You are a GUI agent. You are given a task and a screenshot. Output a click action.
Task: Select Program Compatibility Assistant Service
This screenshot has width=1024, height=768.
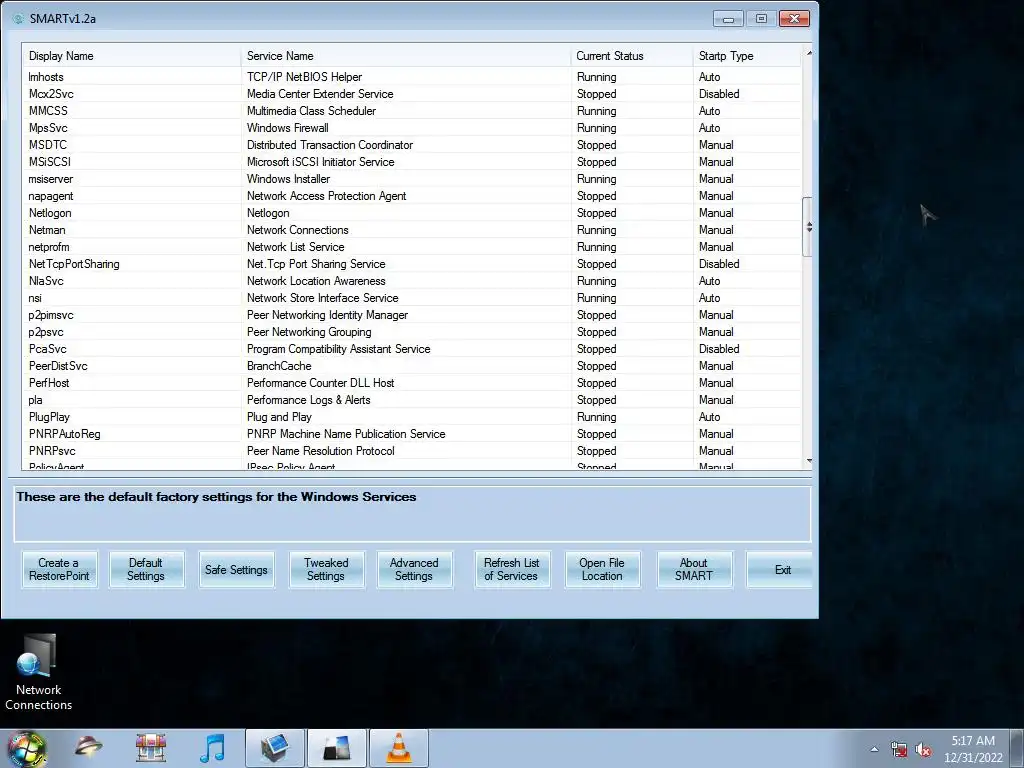(x=338, y=349)
